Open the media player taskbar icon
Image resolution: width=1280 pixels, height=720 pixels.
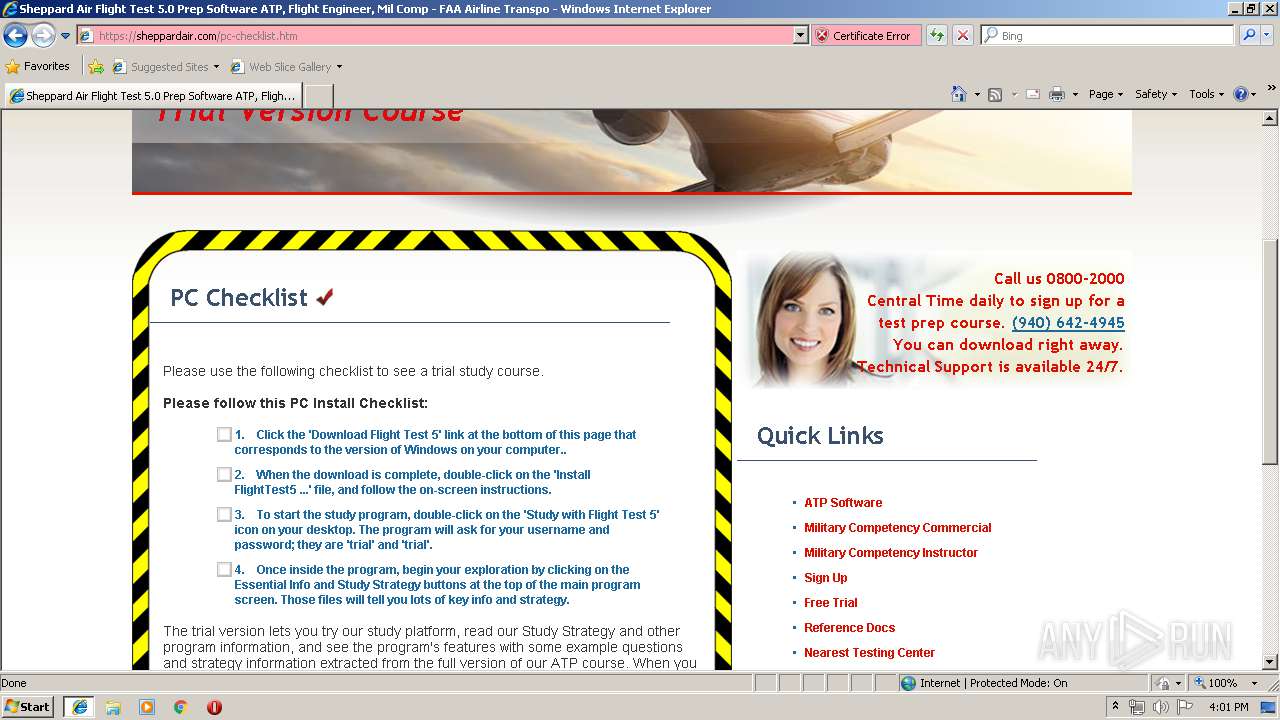coord(147,707)
